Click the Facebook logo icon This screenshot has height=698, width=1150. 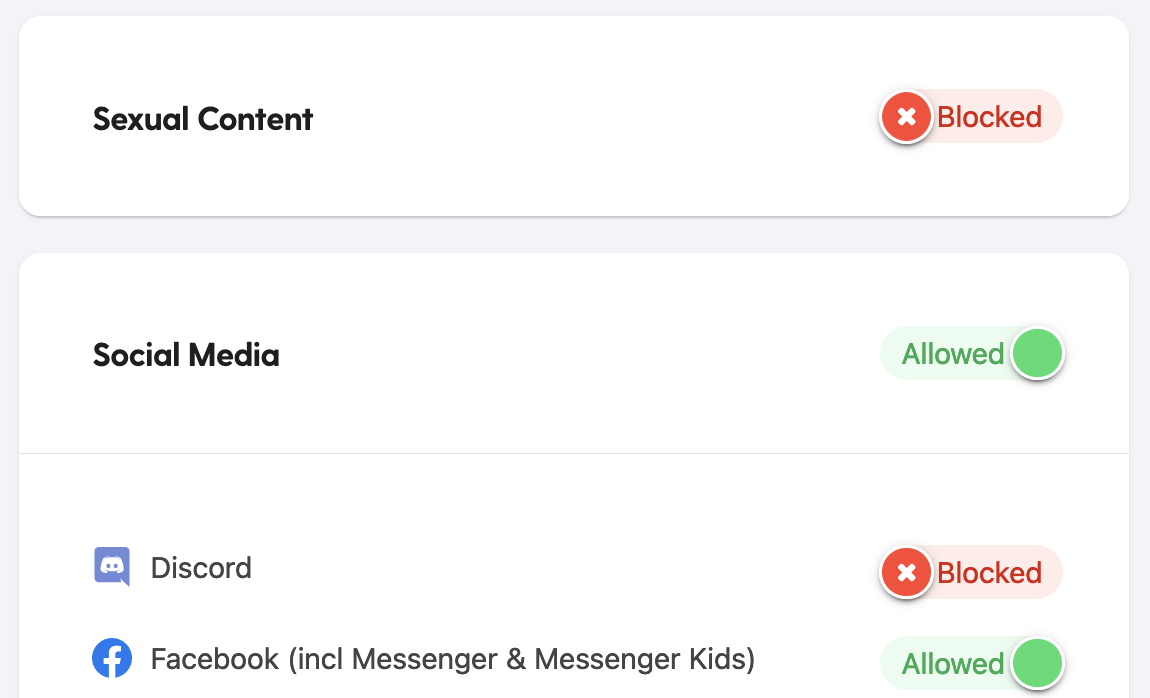111,658
